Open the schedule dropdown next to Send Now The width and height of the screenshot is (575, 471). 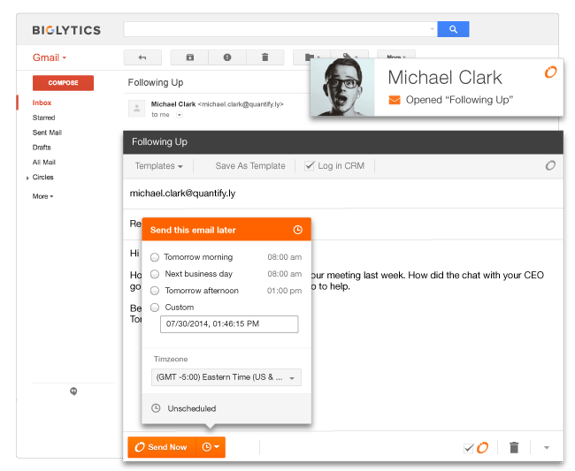pyautogui.click(x=210, y=447)
